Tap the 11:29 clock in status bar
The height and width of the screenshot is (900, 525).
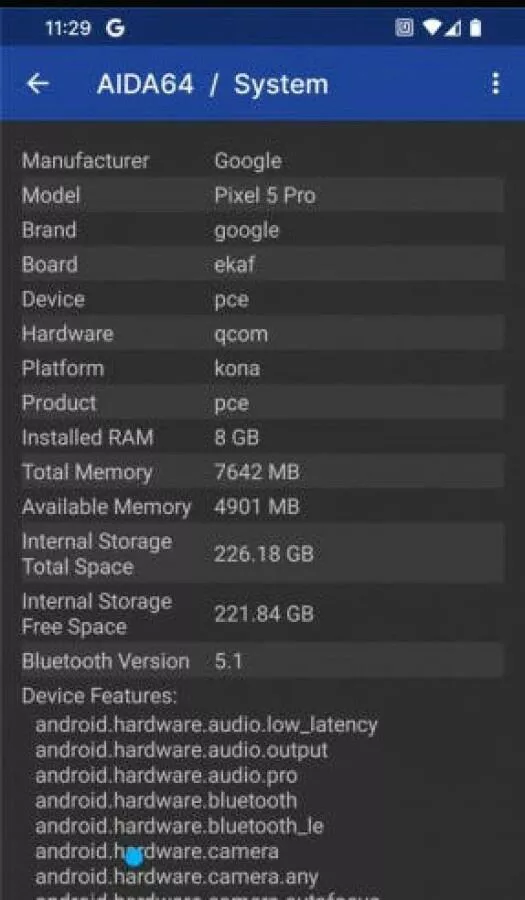[x=68, y=28]
